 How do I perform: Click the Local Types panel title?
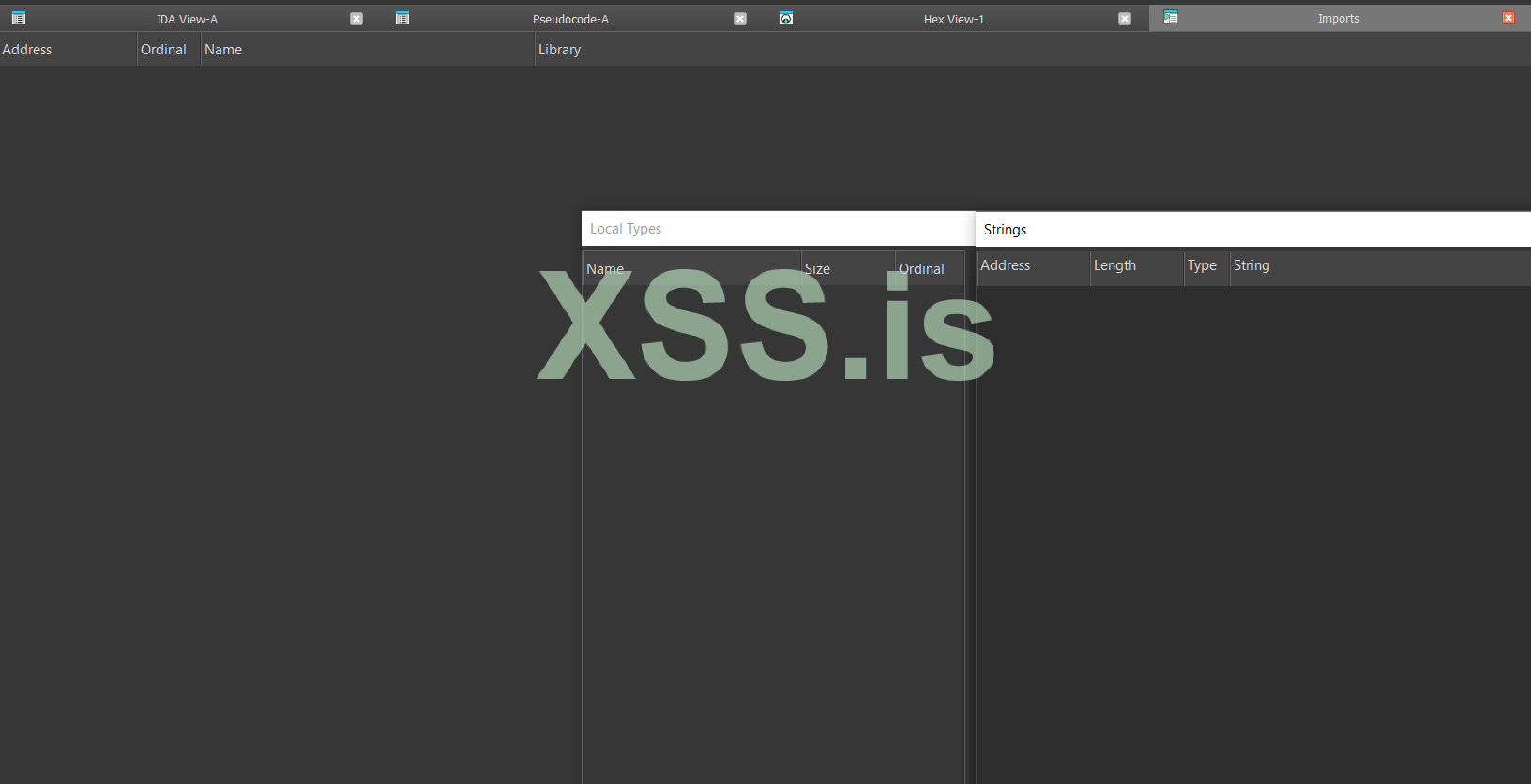click(x=626, y=229)
